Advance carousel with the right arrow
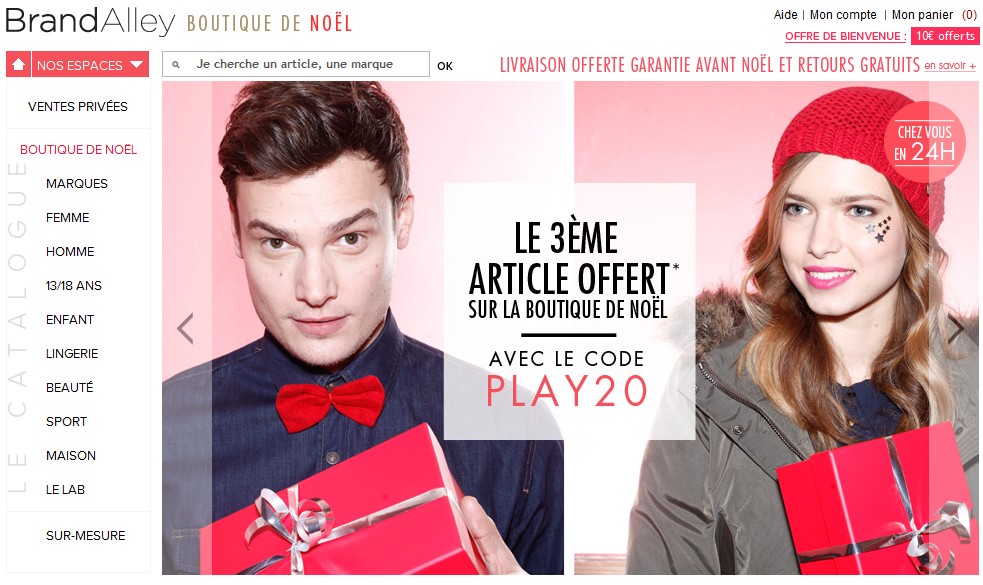This screenshot has height=585, width=983. pyautogui.click(x=955, y=328)
